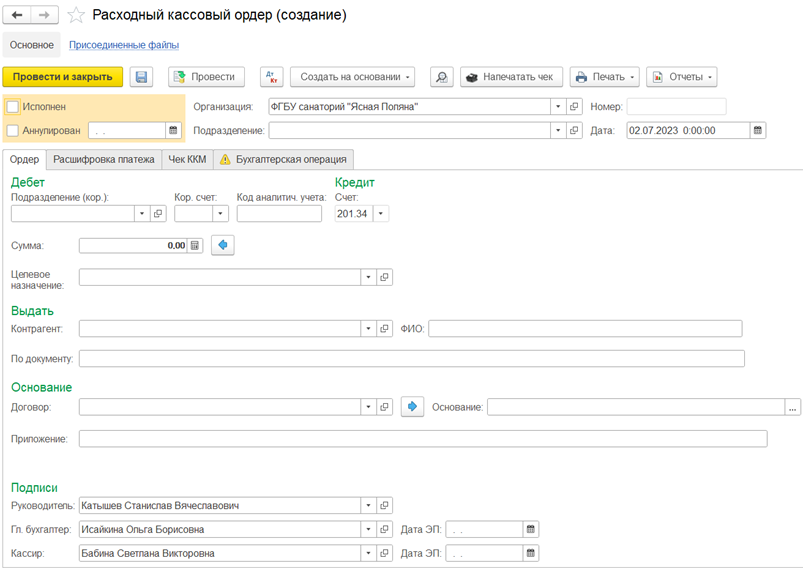Toggle the Исполнен checkbox
Screen dimensions: 803x569
click(x=13, y=107)
